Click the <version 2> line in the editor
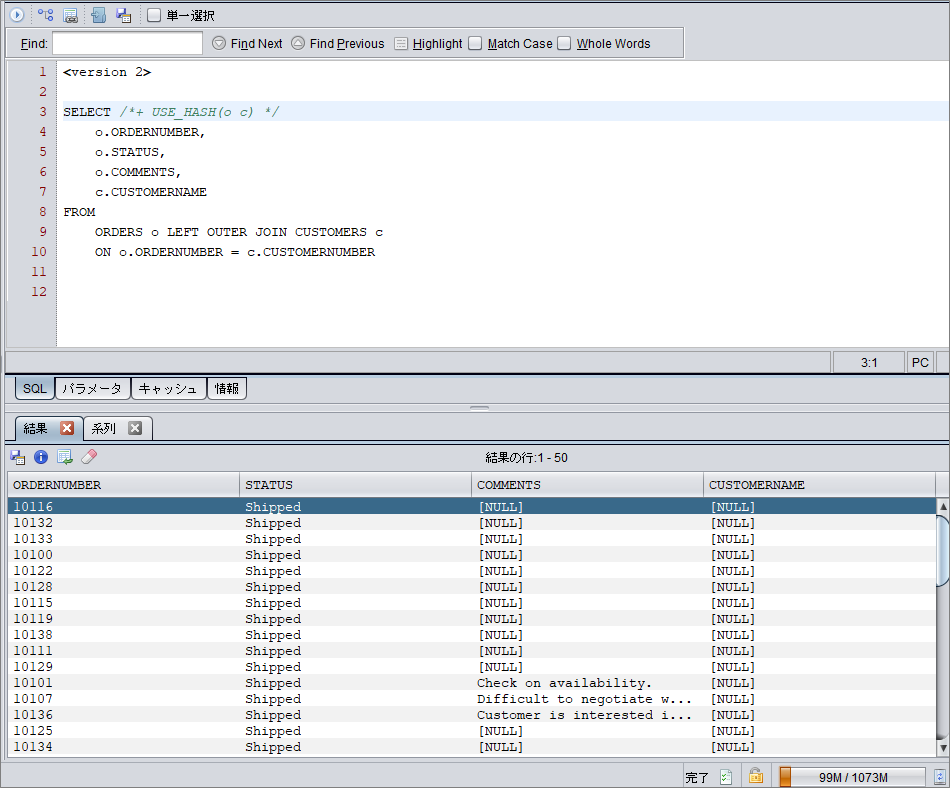This screenshot has height=788, width=950. [x=107, y=72]
